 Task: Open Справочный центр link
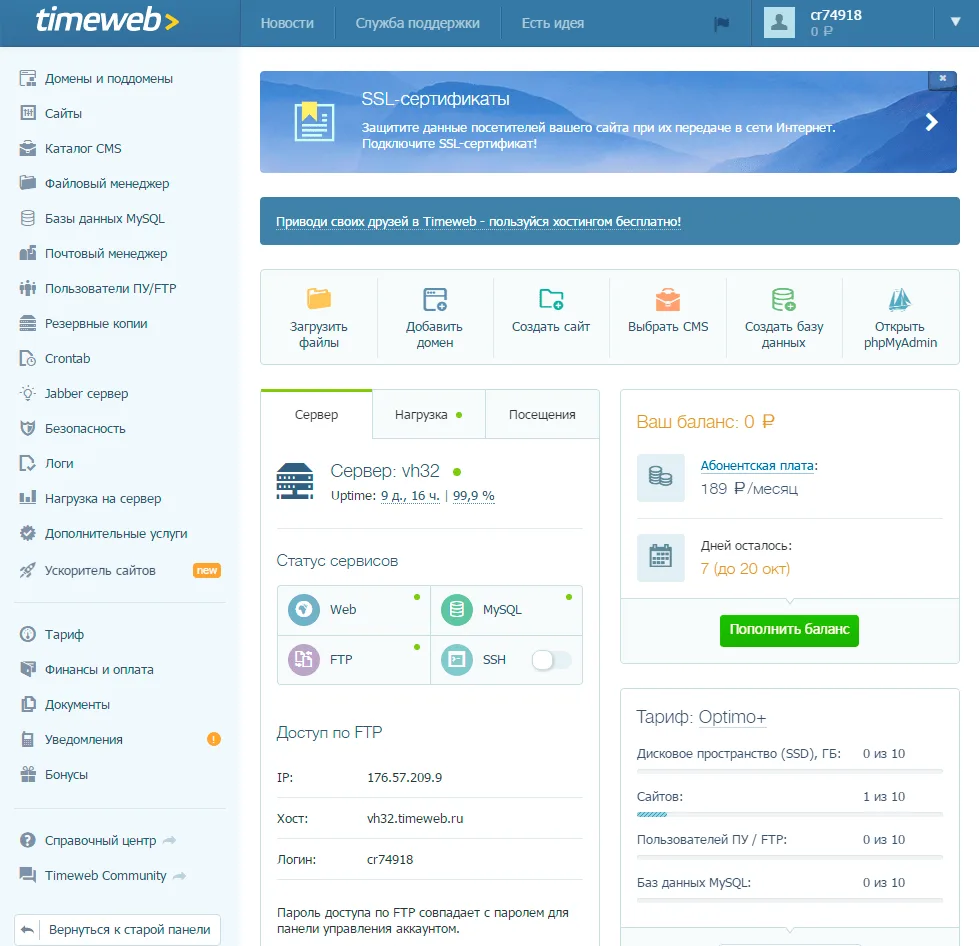point(101,840)
